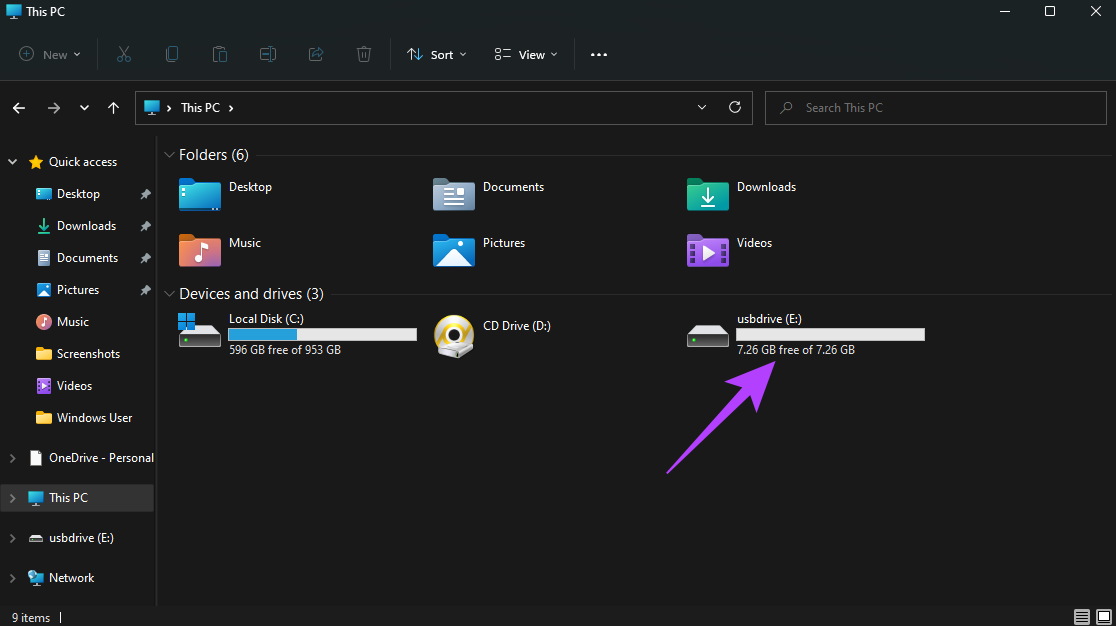Select usbdrive (E:) in Devices and drives
This screenshot has height=626, width=1116.
pyautogui.click(x=806, y=334)
